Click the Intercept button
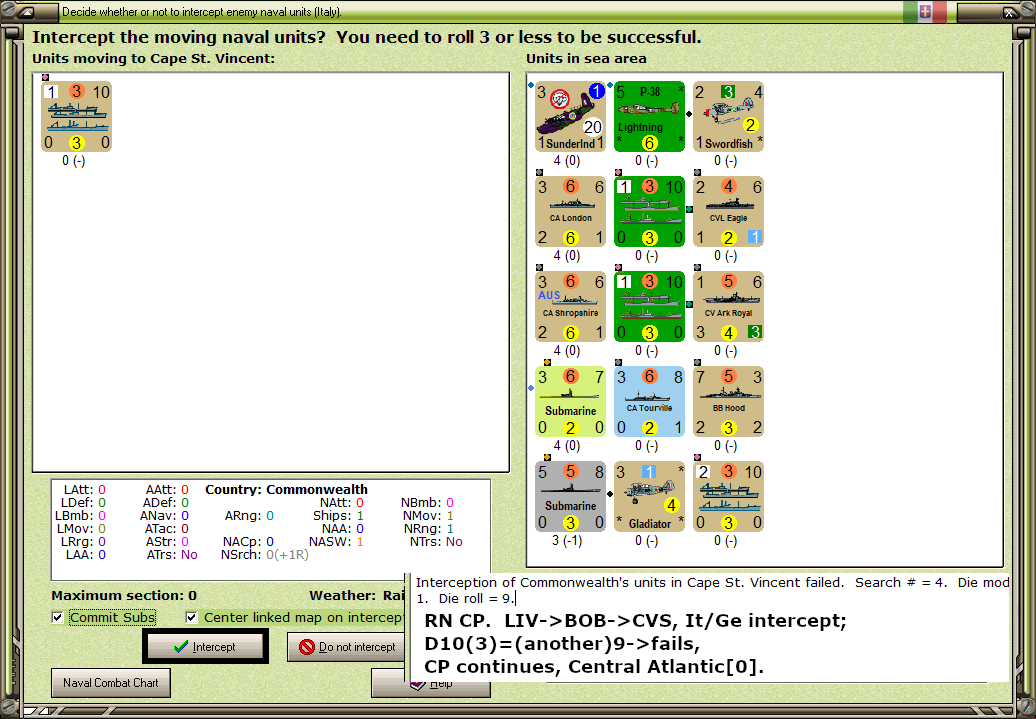 click(205, 646)
